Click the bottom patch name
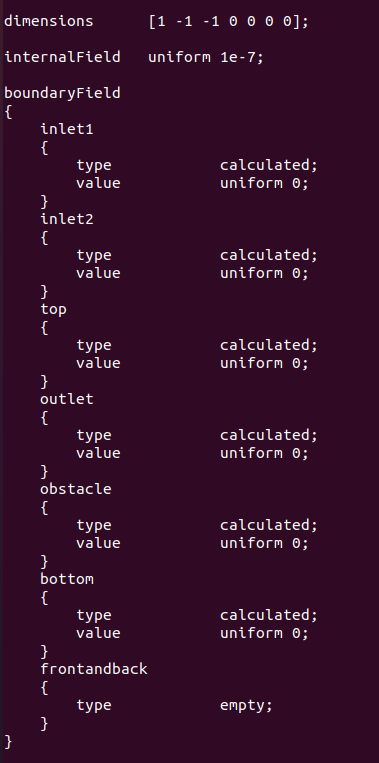This screenshot has width=379, height=763. point(67,579)
